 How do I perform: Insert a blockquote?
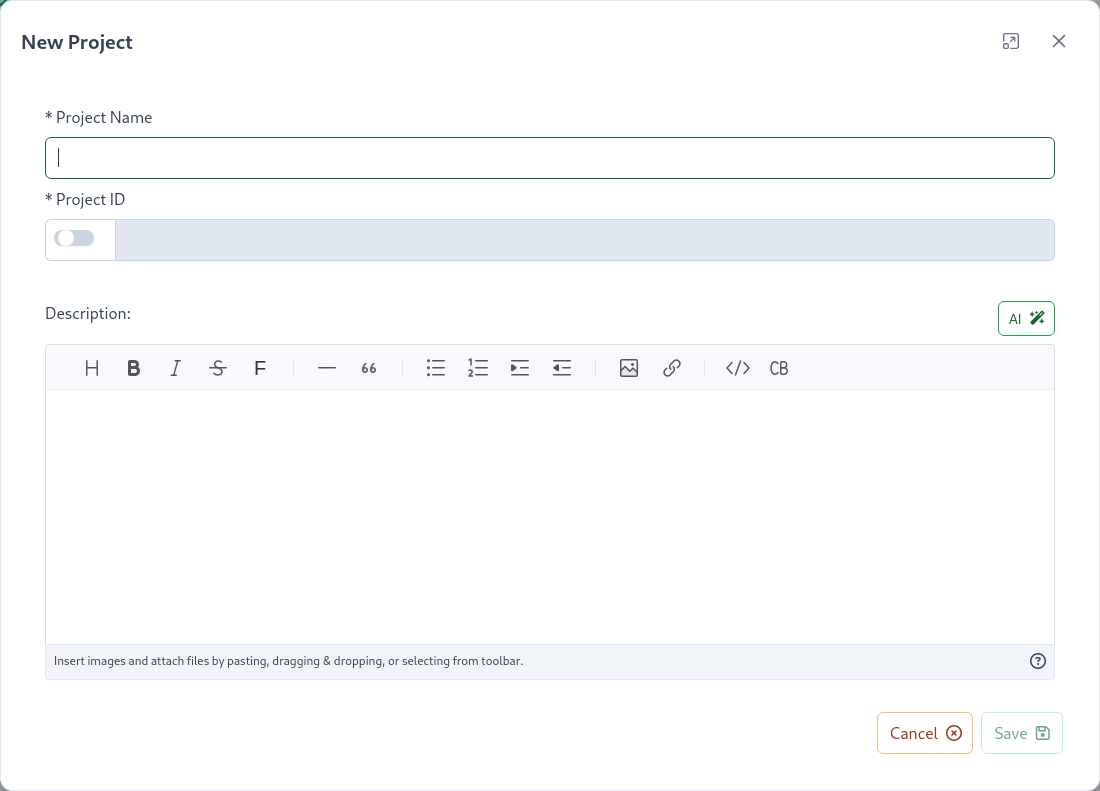click(x=368, y=368)
